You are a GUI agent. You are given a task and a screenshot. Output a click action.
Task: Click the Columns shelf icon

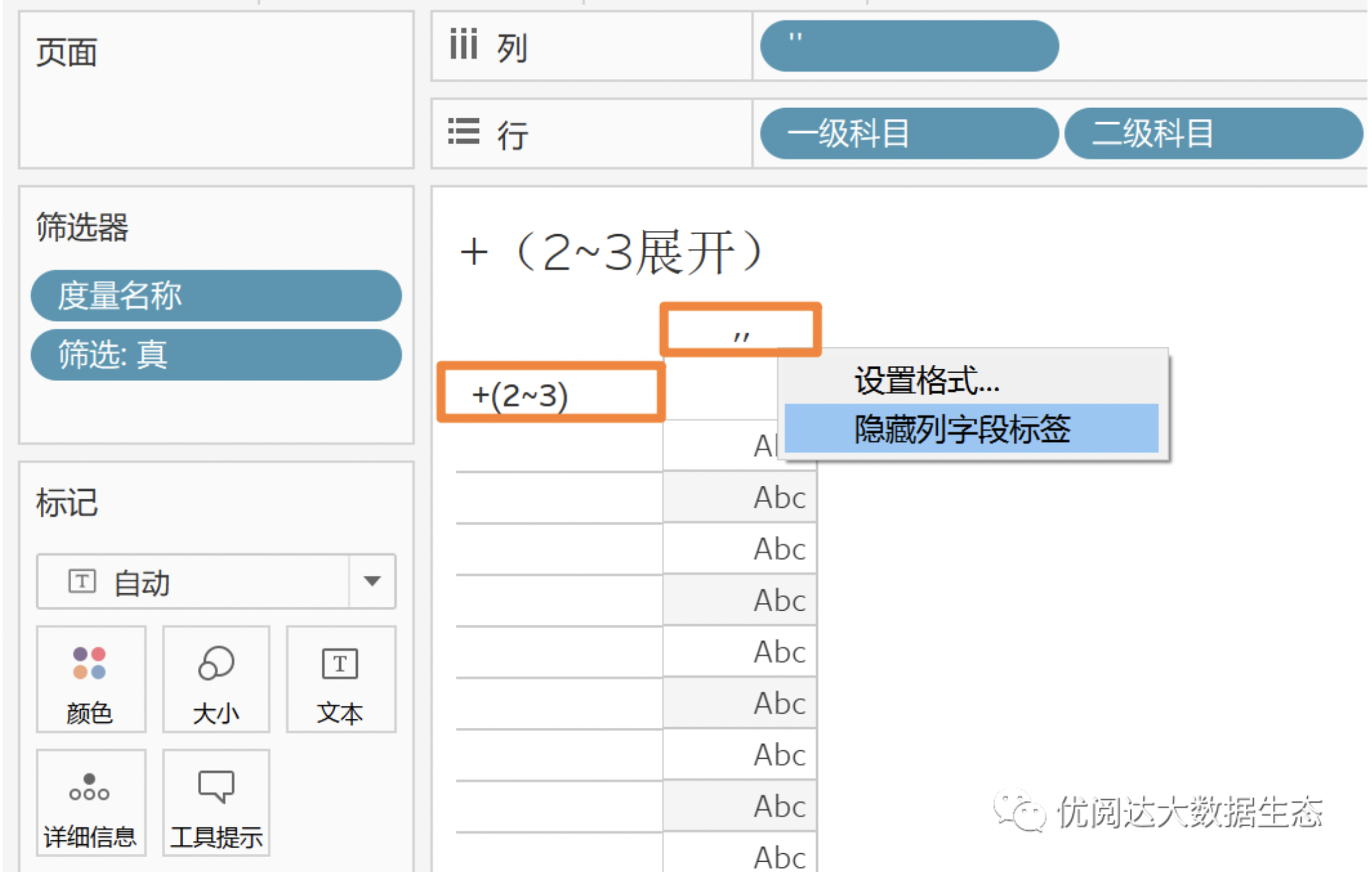coord(463,45)
